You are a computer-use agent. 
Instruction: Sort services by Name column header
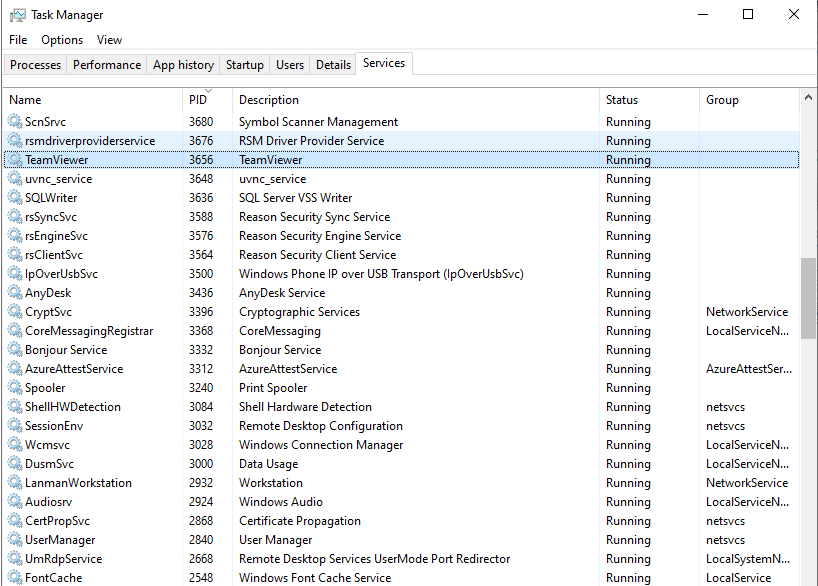tap(93, 100)
